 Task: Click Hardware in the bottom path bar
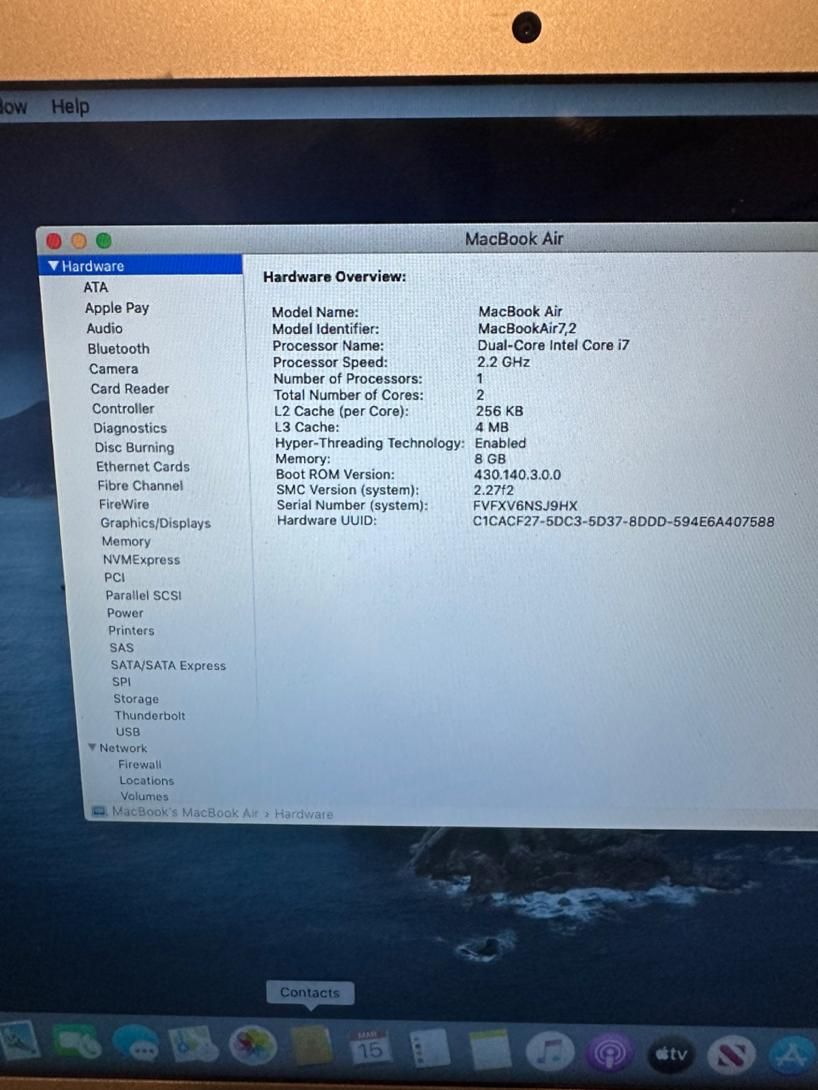pos(304,813)
